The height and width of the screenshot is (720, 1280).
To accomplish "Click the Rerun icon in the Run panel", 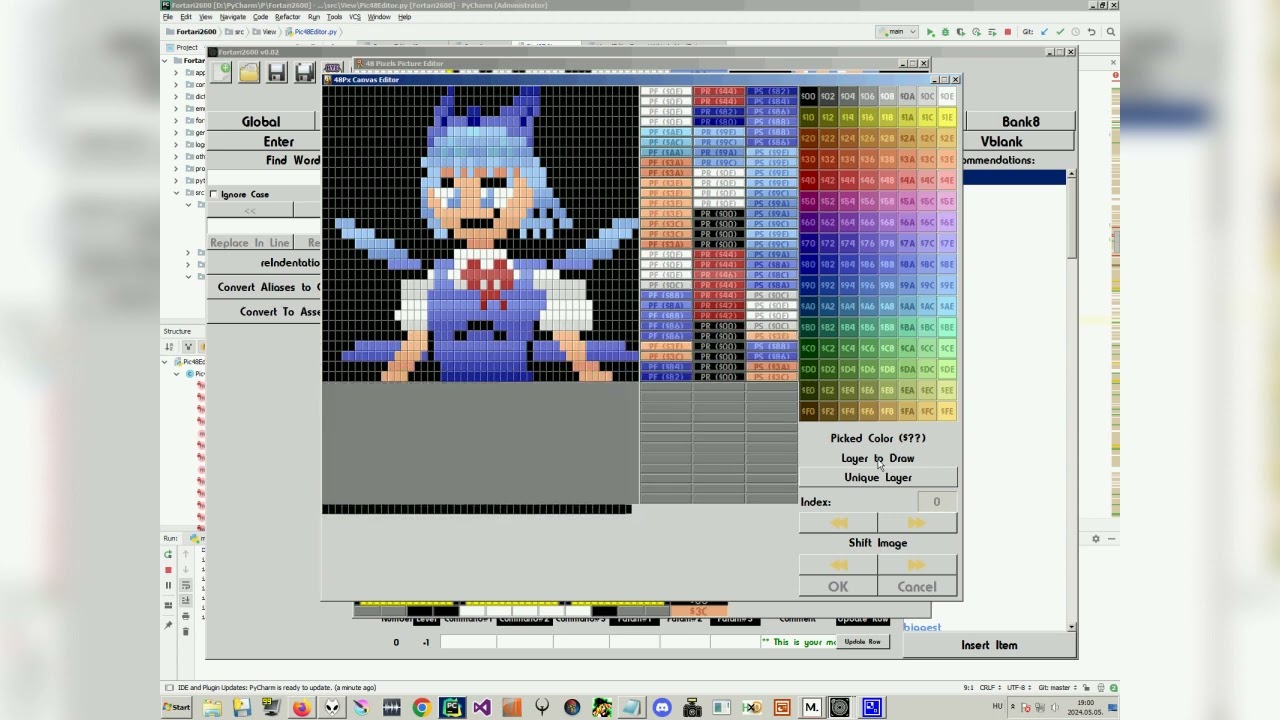I will point(168,554).
